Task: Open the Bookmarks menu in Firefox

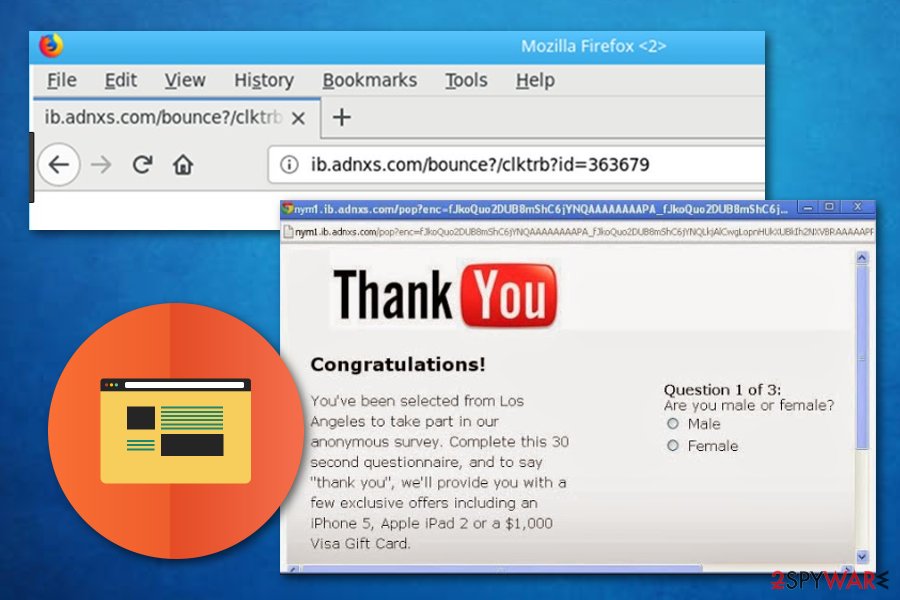Action: tap(370, 80)
